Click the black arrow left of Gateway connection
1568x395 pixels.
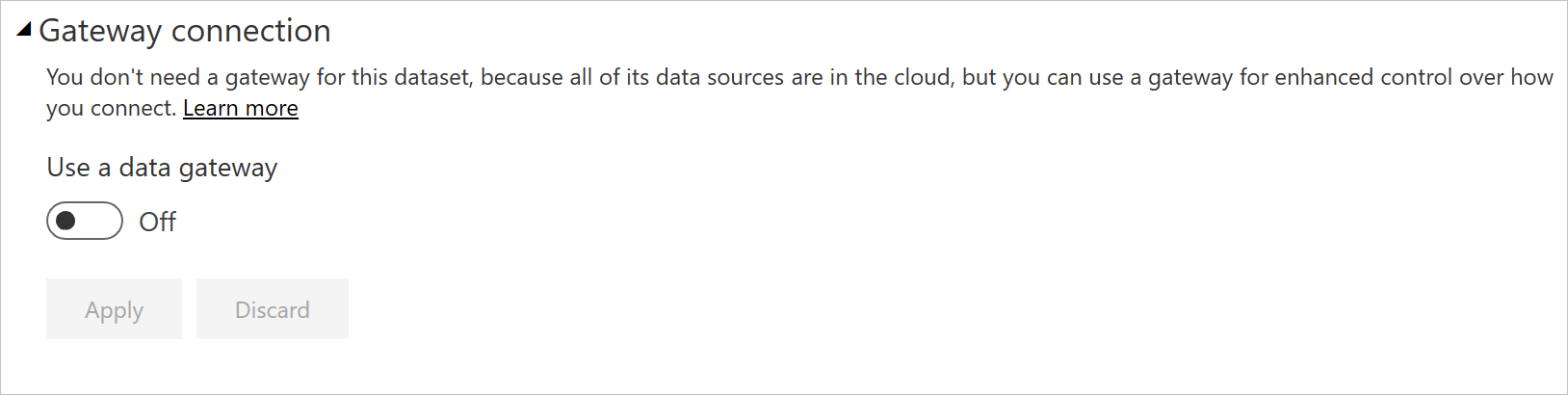(24, 30)
